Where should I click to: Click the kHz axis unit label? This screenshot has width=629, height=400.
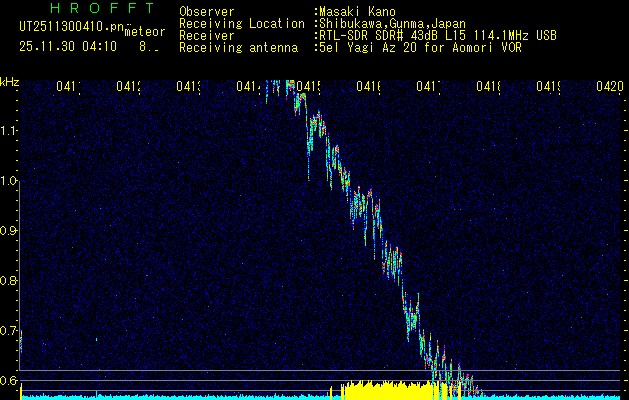(10, 81)
